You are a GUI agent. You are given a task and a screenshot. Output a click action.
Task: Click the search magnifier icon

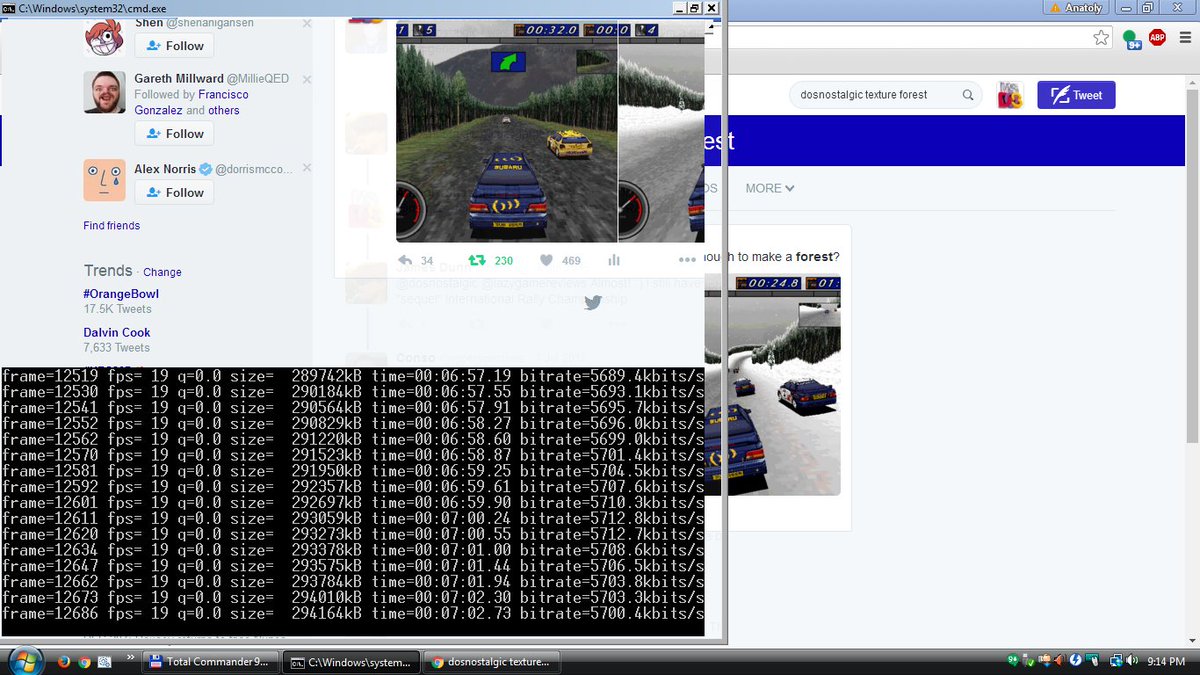click(968, 95)
